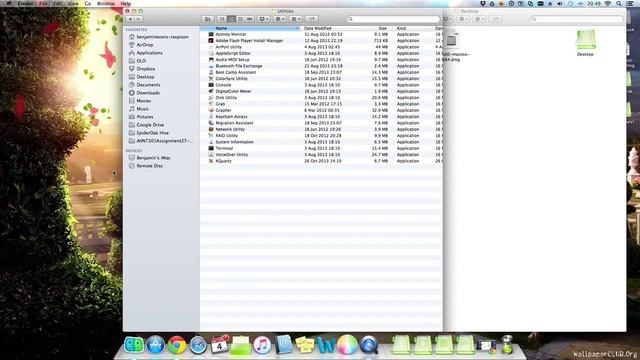Open the View menu
Image resolution: width=640 pixels, height=360 pixels.
point(73,4)
